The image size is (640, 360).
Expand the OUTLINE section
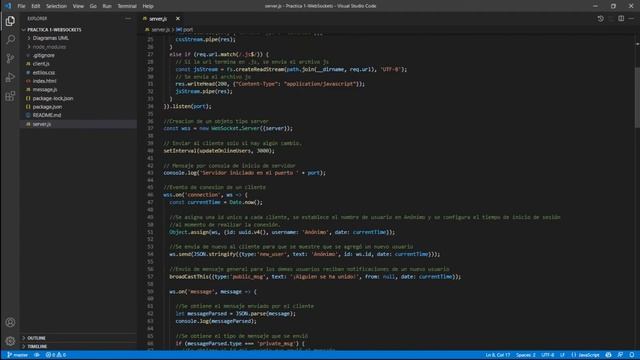(36, 338)
